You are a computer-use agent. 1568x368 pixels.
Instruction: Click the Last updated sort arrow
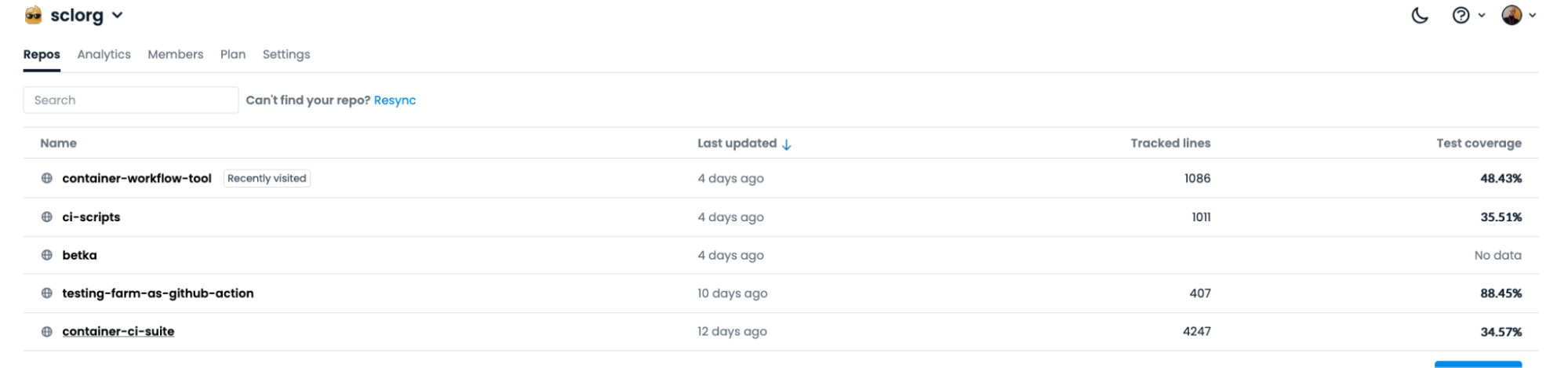[787, 144]
